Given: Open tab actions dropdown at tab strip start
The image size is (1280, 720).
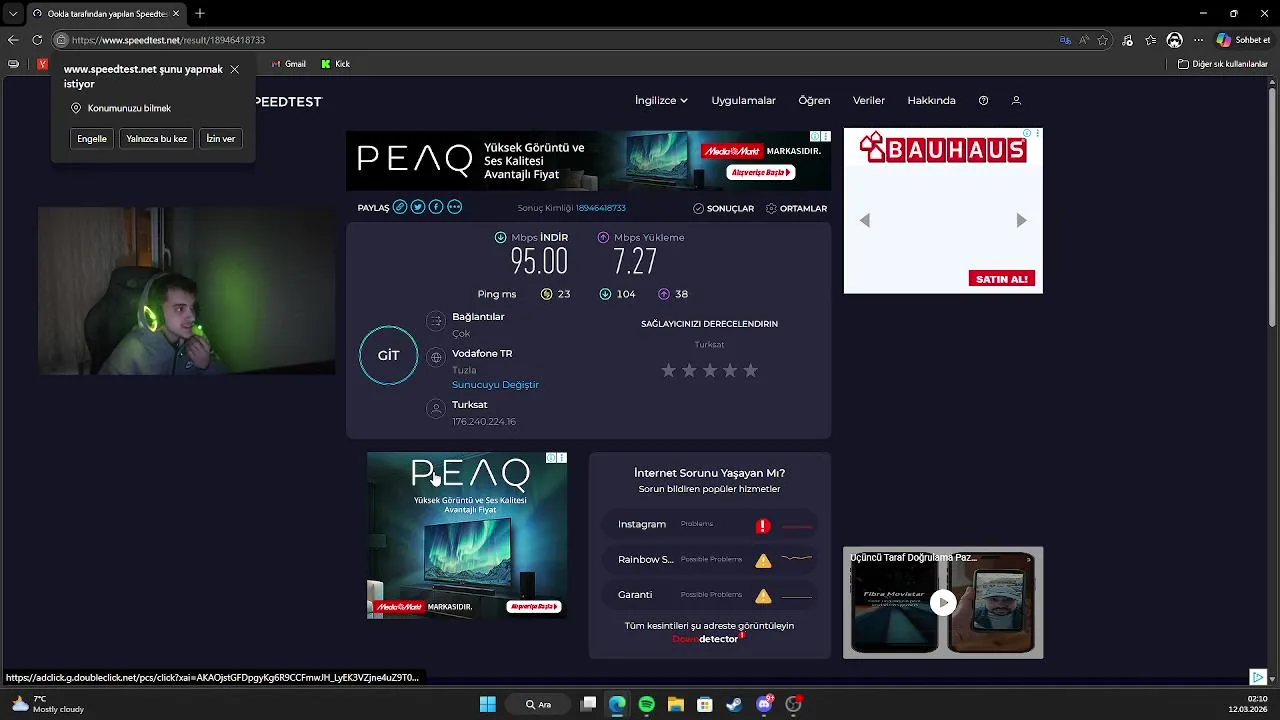Looking at the screenshot, I should tap(13, 13).
